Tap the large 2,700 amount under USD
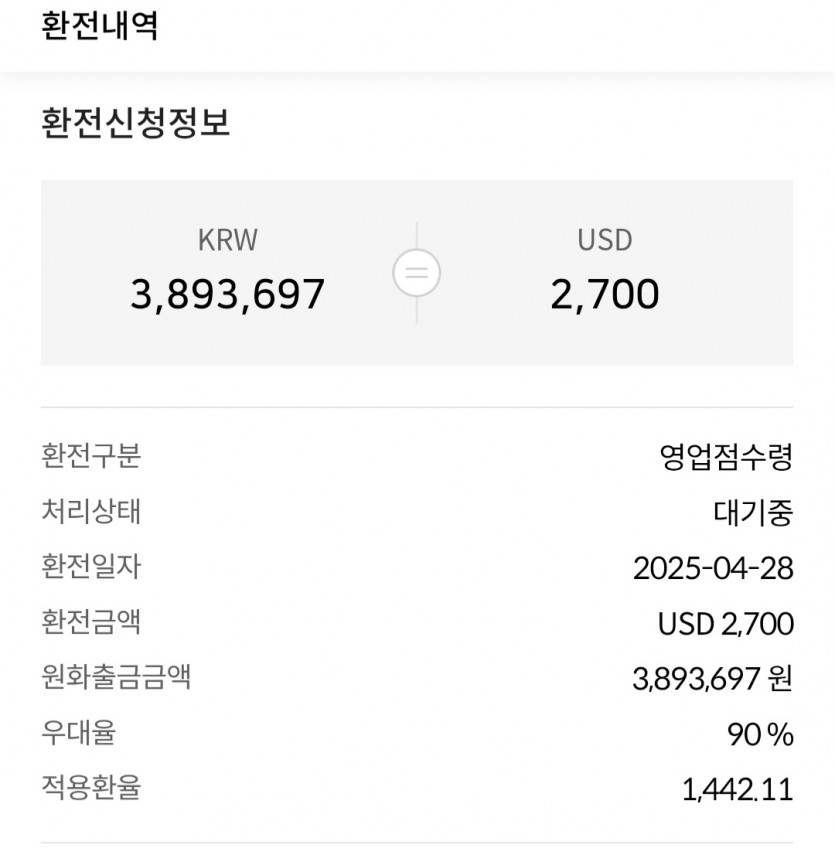Image resolution: width=835 pixels, height=848 pixels. click(604, 294)
